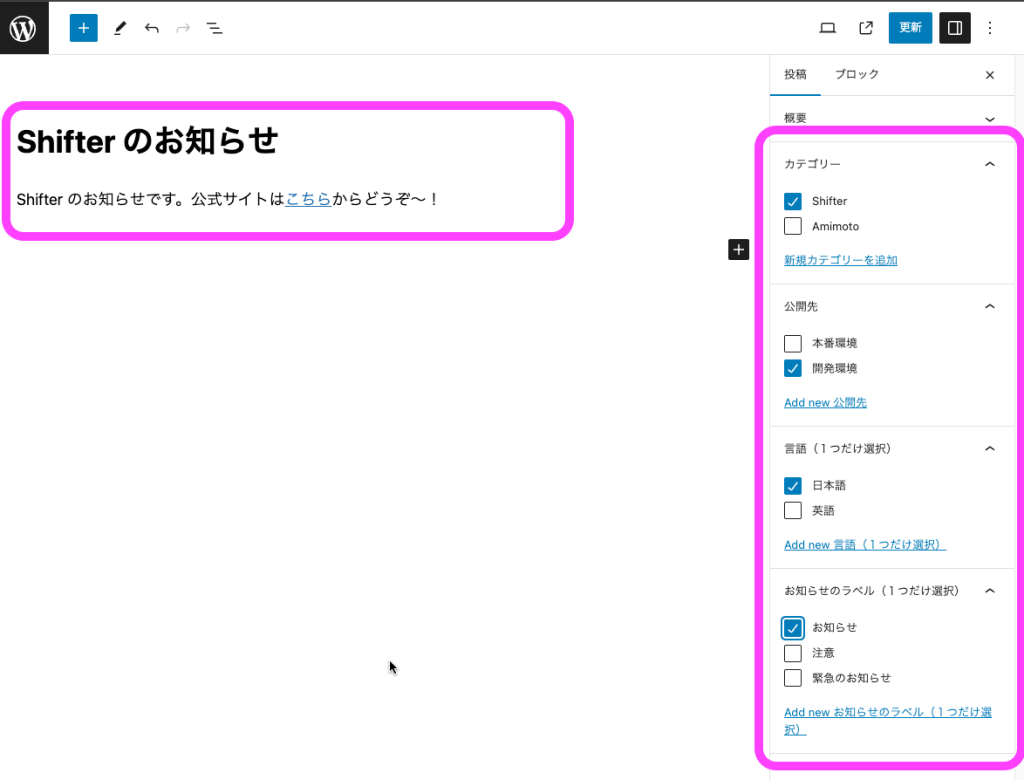1024x780 pixels.
Task: Switch to the ブロック tab
Action: (857, 74)
